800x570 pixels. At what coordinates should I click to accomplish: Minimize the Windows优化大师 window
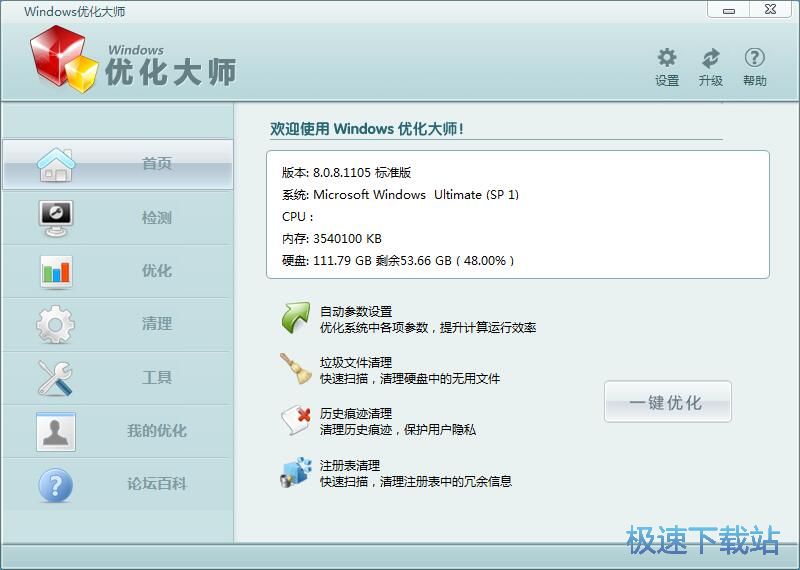(x=729, y=10)
